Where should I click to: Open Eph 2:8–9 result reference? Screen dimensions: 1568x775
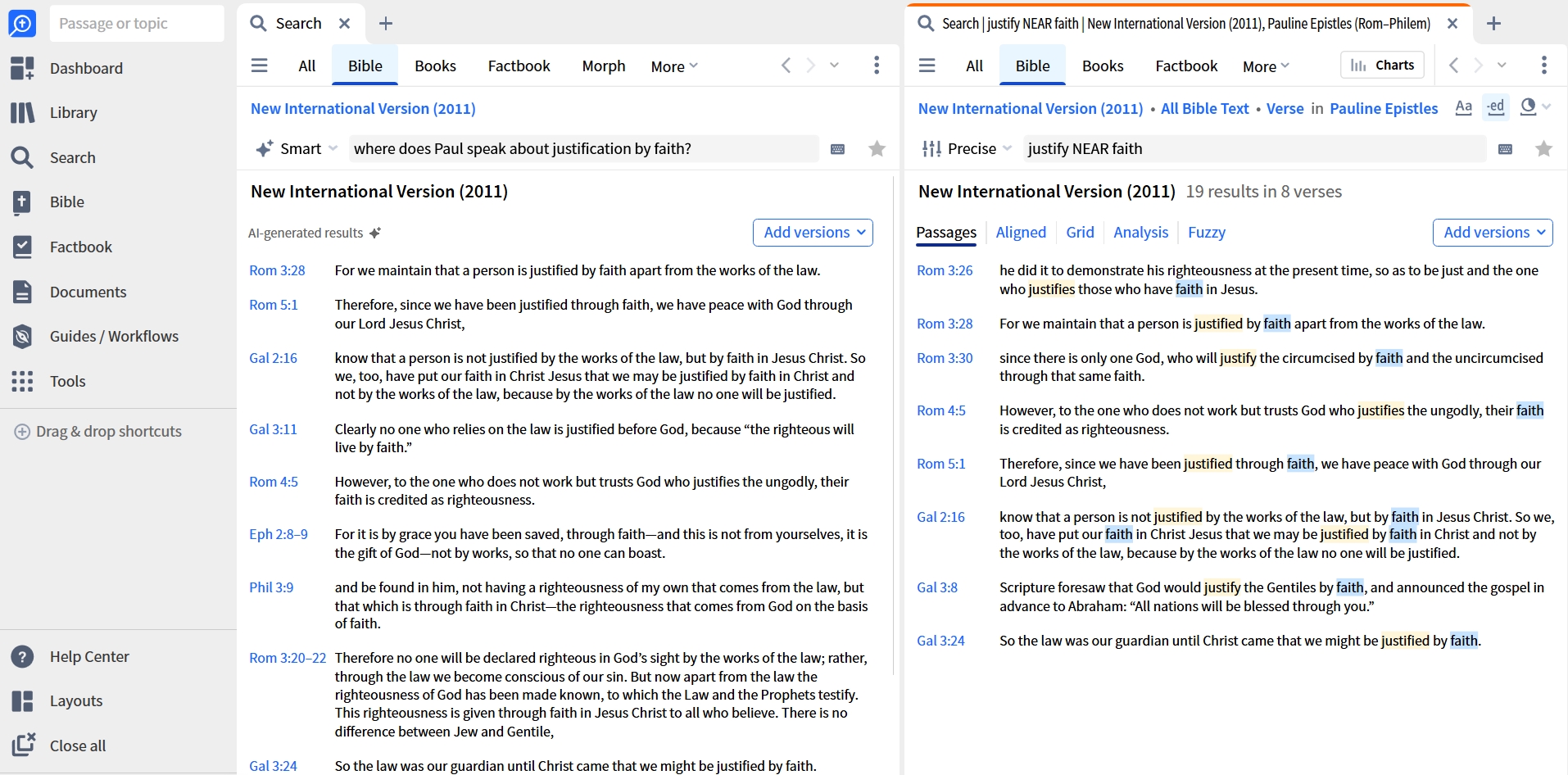tap(279, 534)
